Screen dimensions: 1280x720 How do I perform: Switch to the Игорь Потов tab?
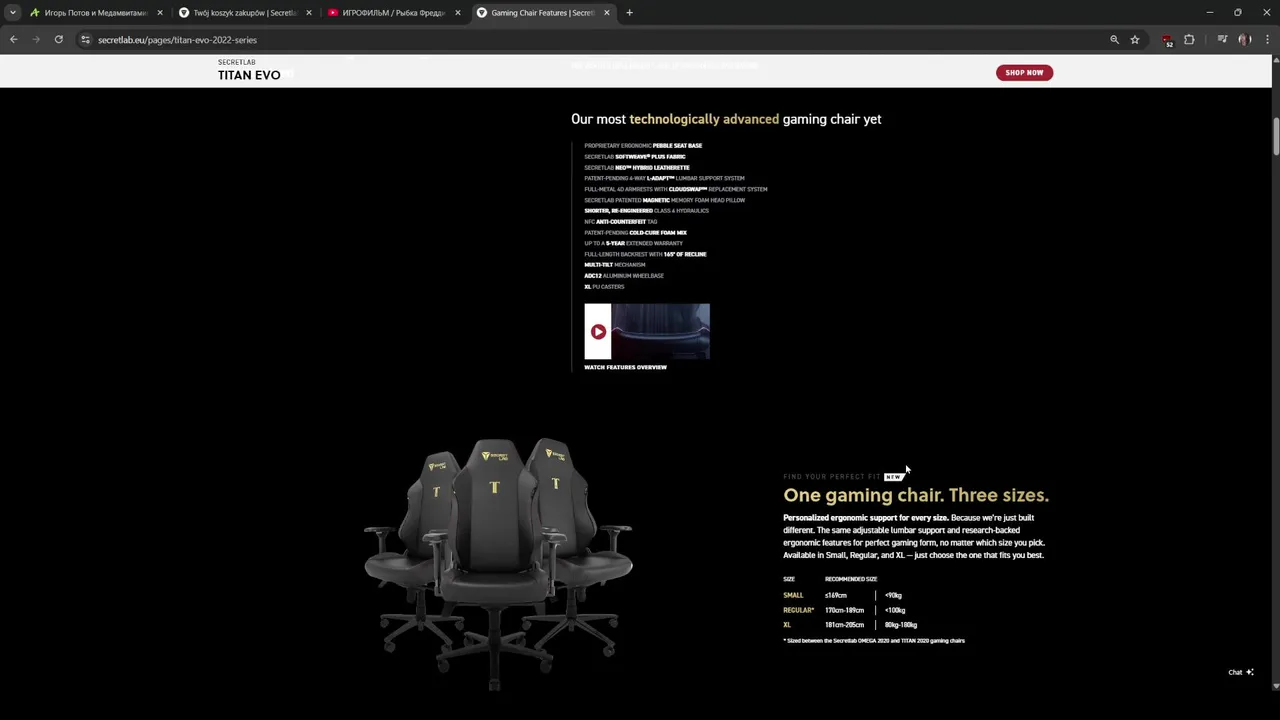coord(96,13)
